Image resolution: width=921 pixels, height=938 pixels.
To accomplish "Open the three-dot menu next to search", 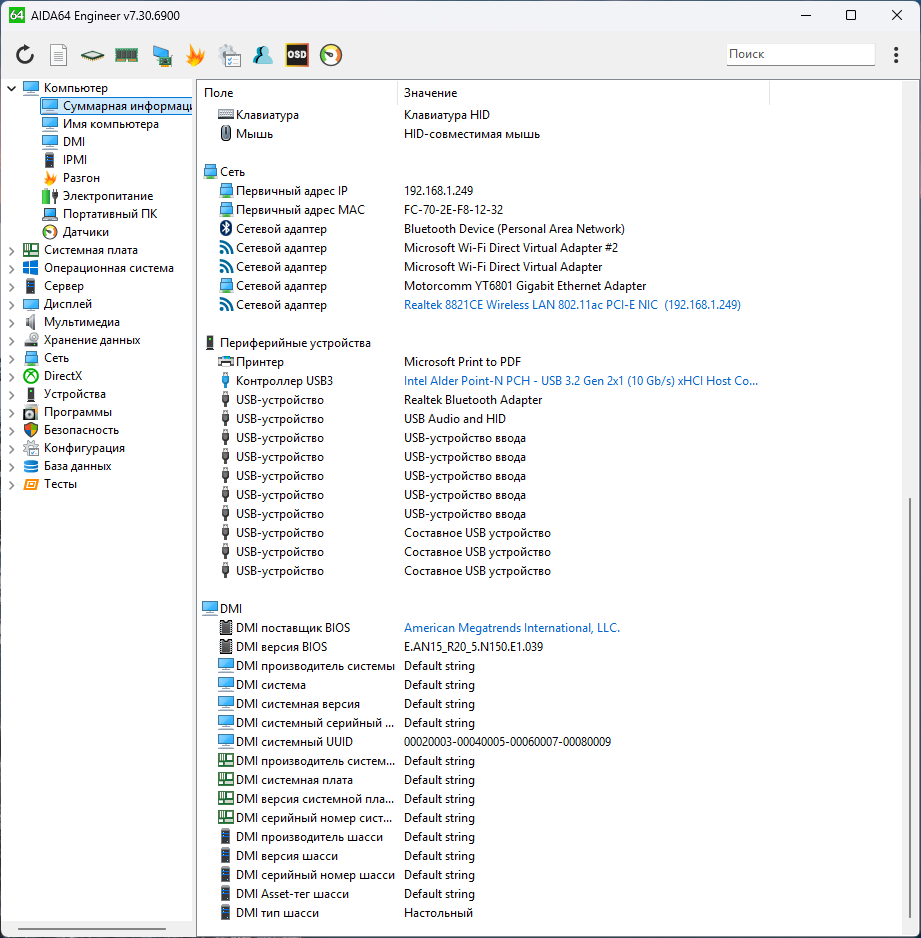I will click(x=895, y=55).
